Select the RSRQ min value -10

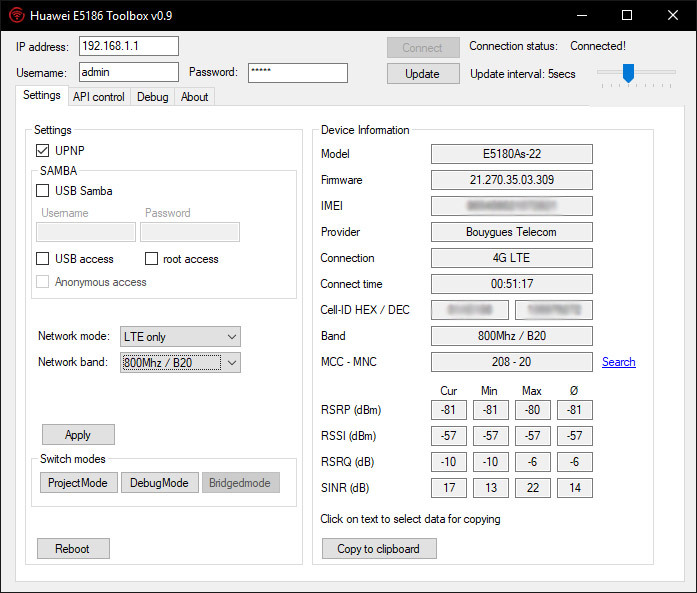(491, 462)
